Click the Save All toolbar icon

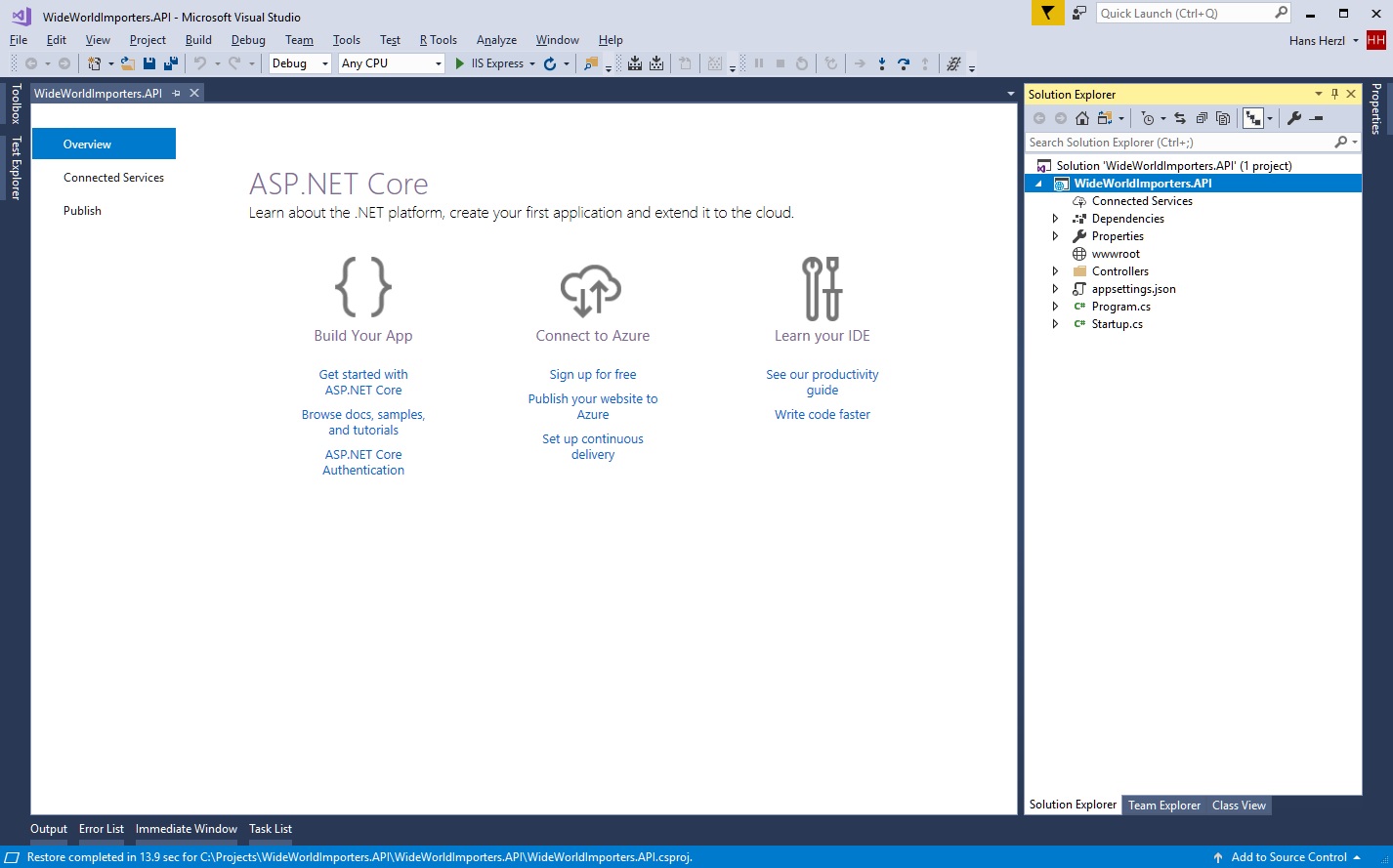[x=171, y=63]
